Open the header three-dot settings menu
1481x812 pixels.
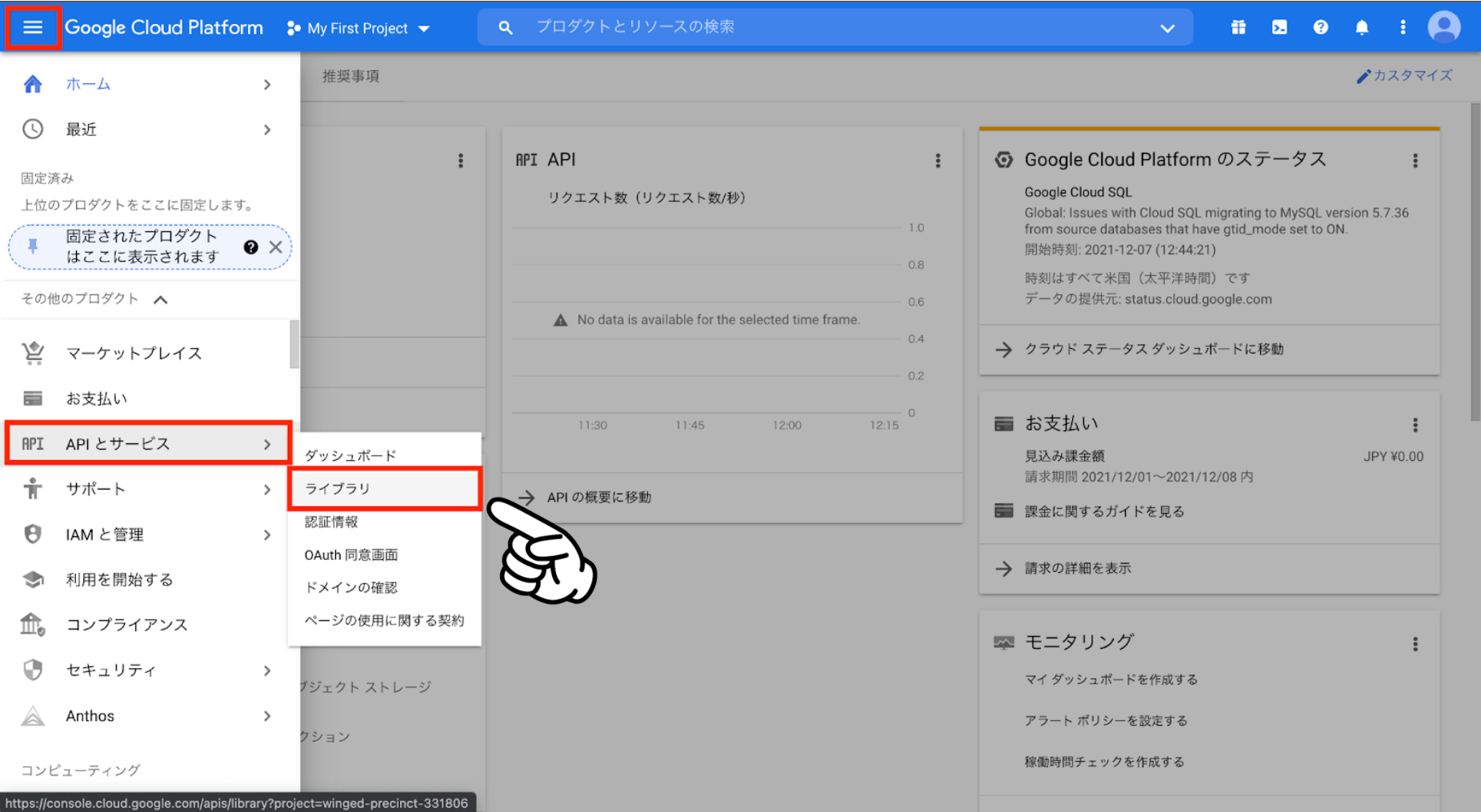coord(1403,27)
